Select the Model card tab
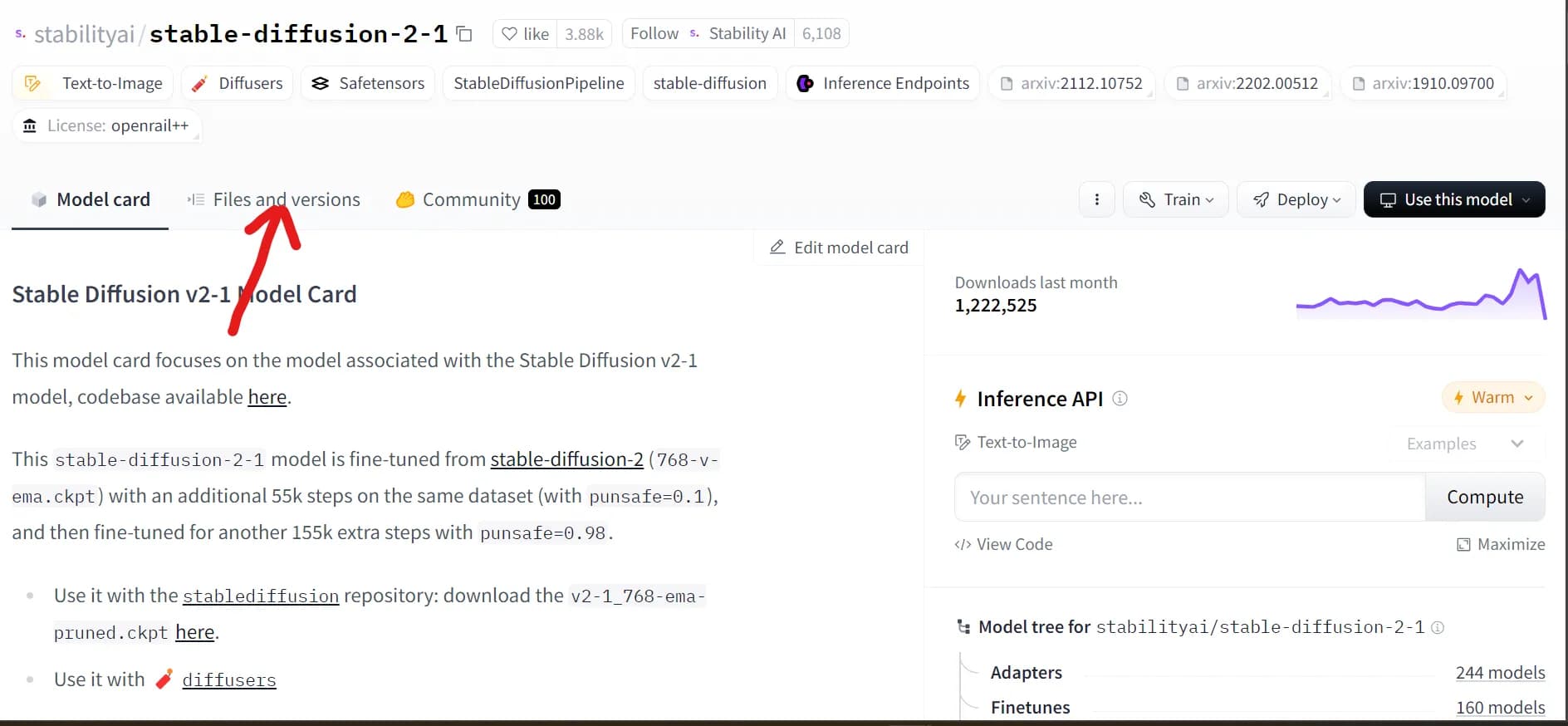 coord(91,199)
